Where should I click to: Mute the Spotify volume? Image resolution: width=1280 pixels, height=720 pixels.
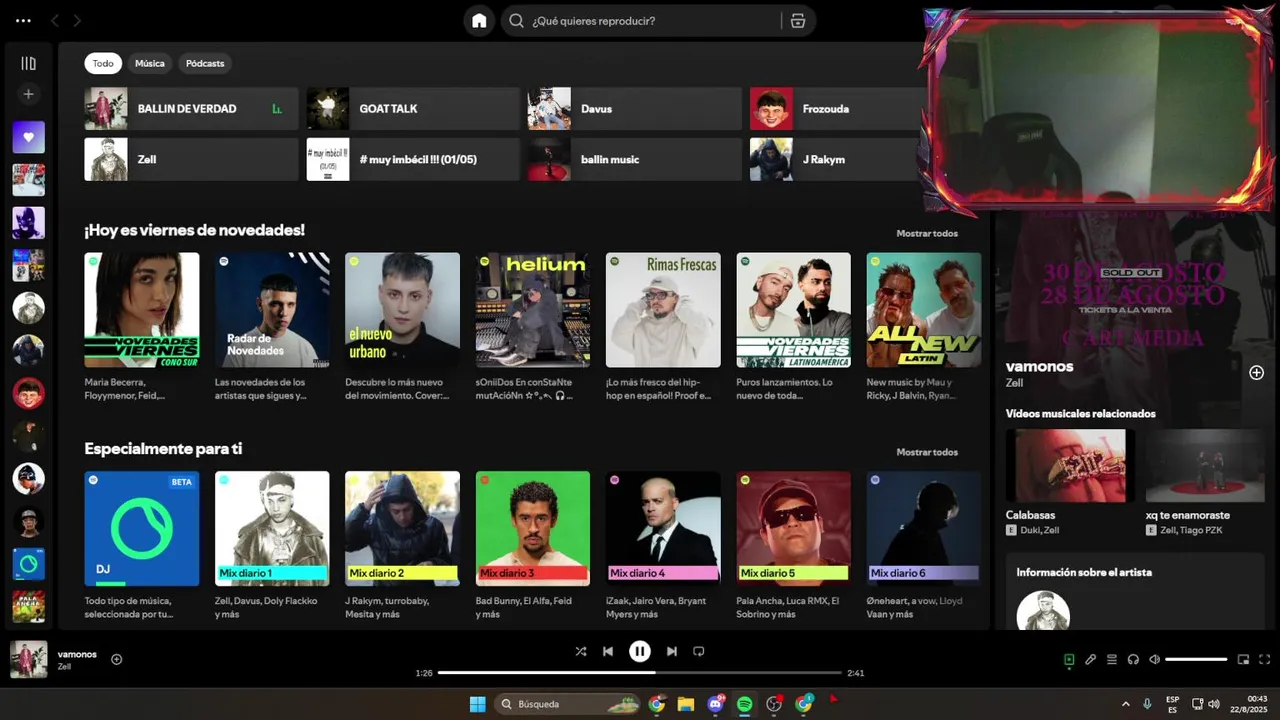pos(1154,659)
